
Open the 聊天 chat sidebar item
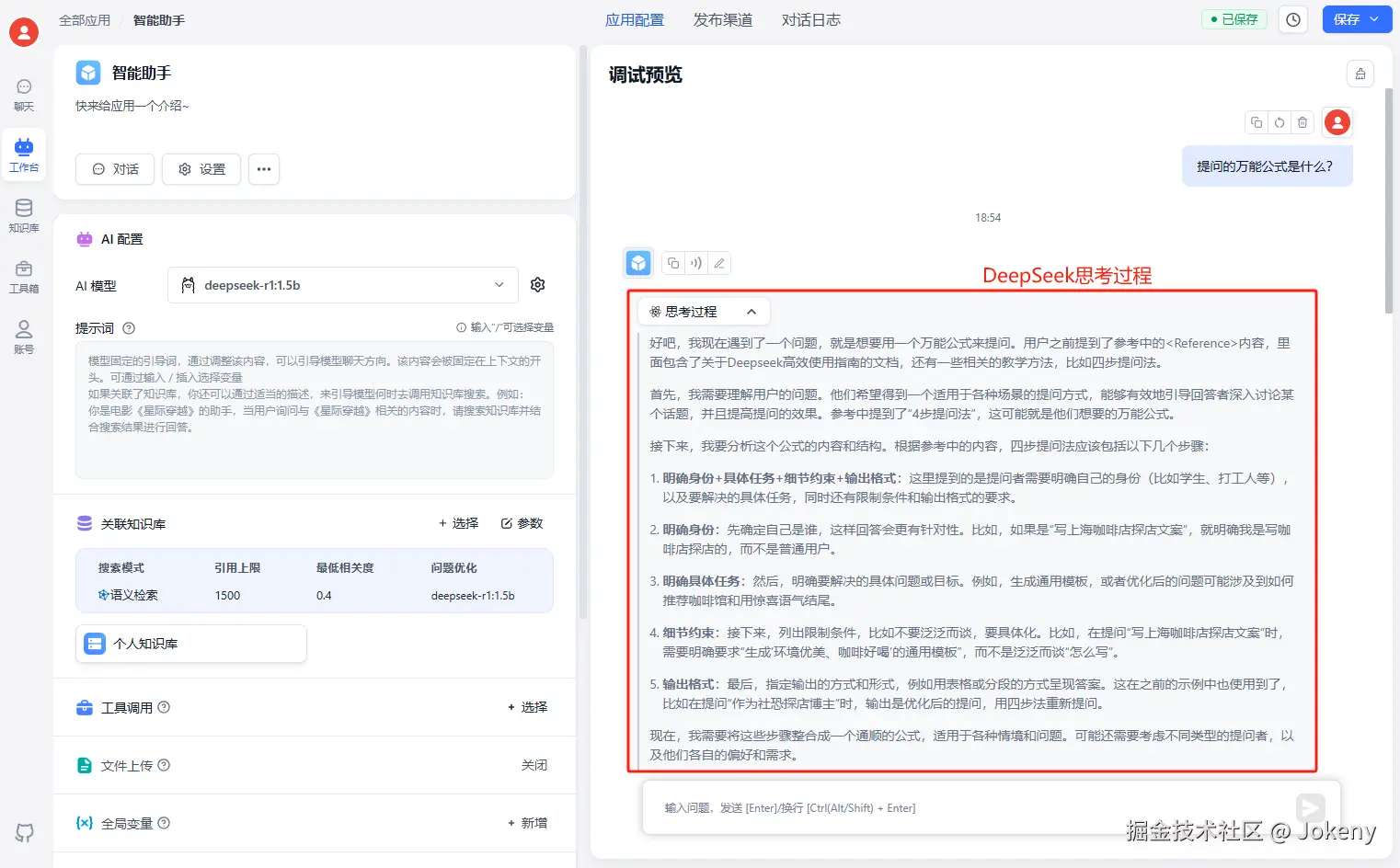tap(24, 94)
